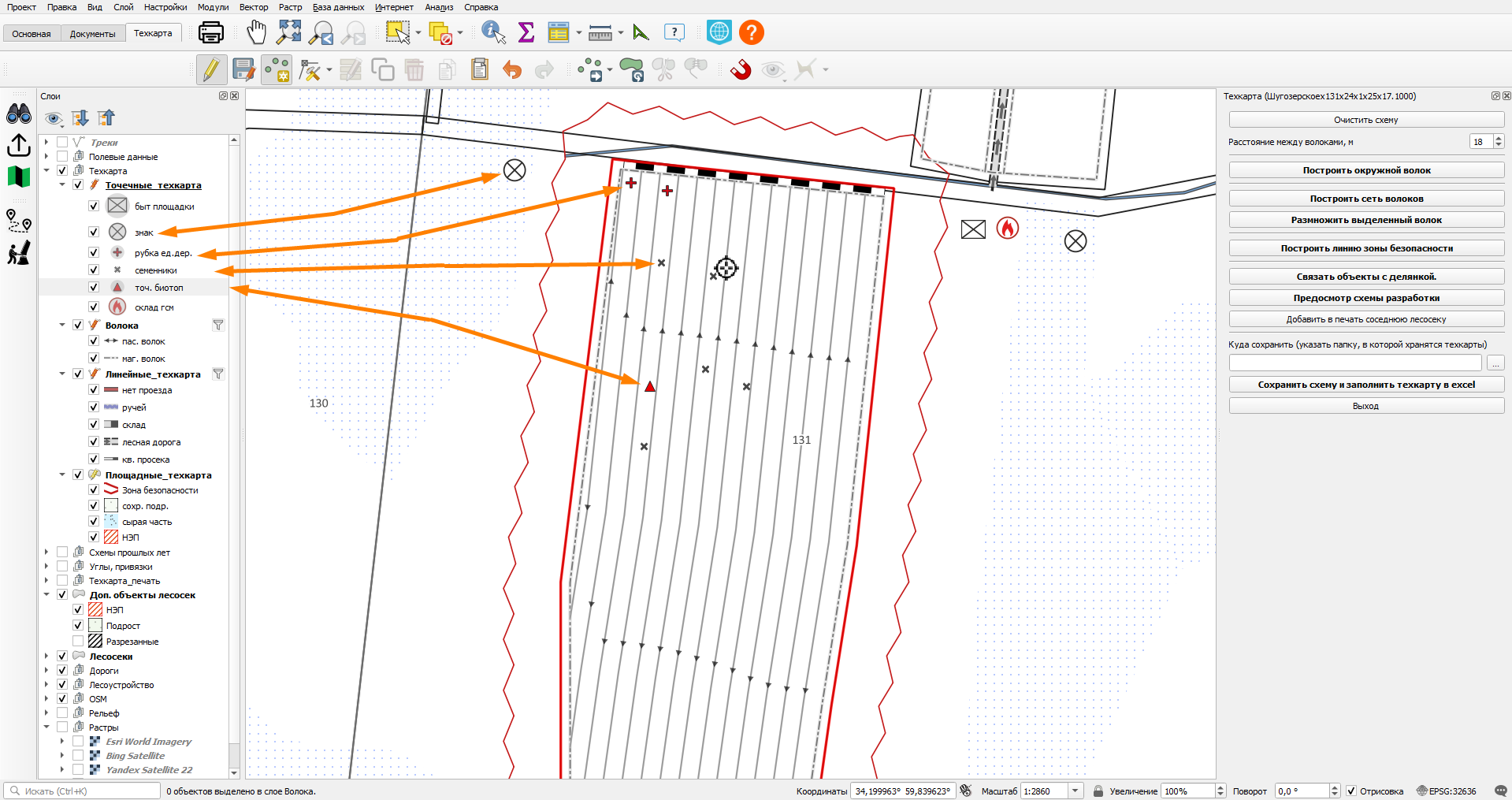Click the save folder path input field
The image size is (1512, 800).
click(x=1355, y=363)
